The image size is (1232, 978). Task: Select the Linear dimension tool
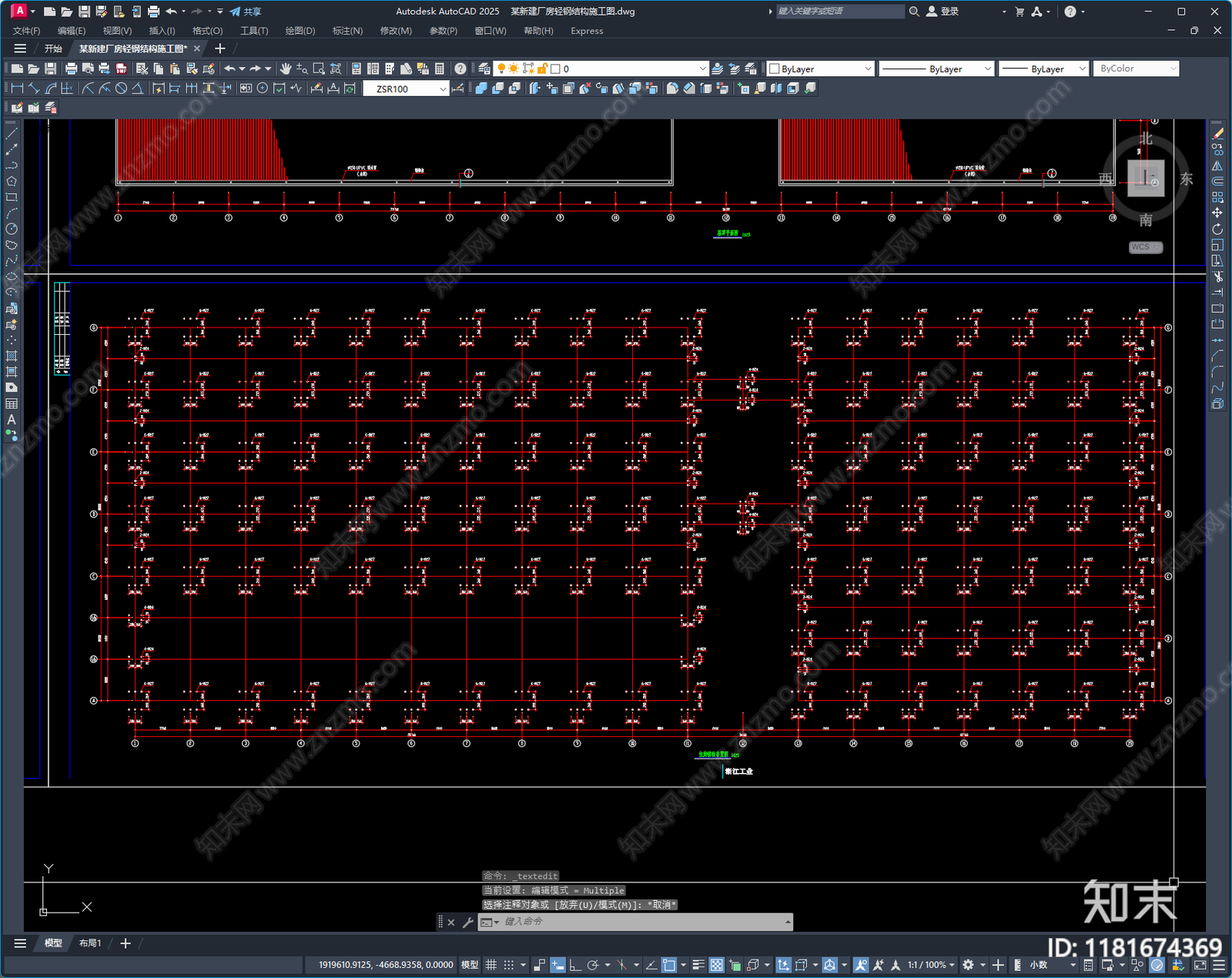[17, 89]
